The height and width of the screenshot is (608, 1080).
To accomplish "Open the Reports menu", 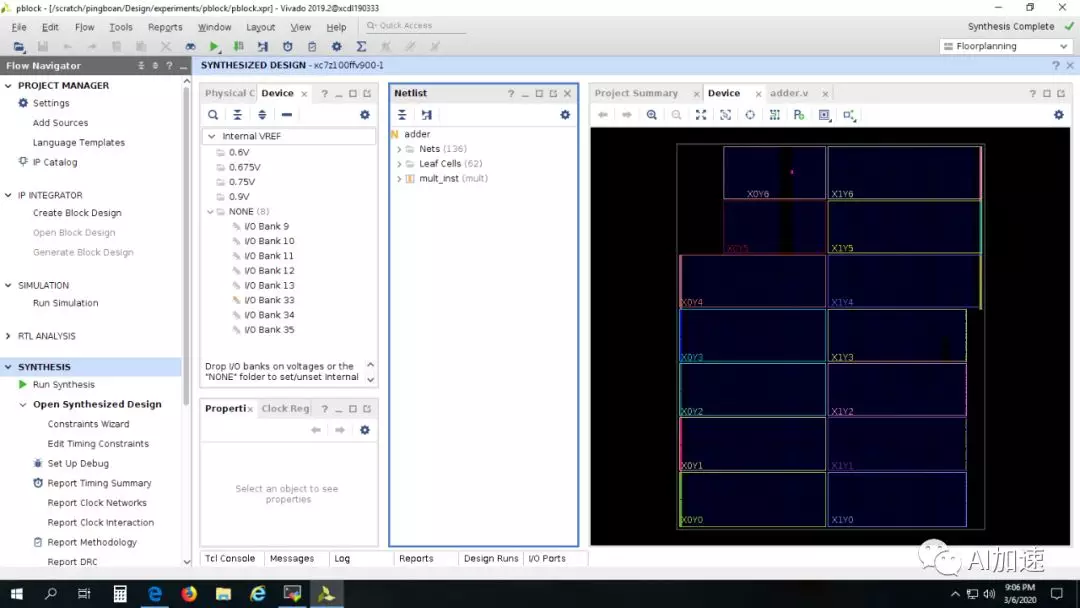I will 165,27.
